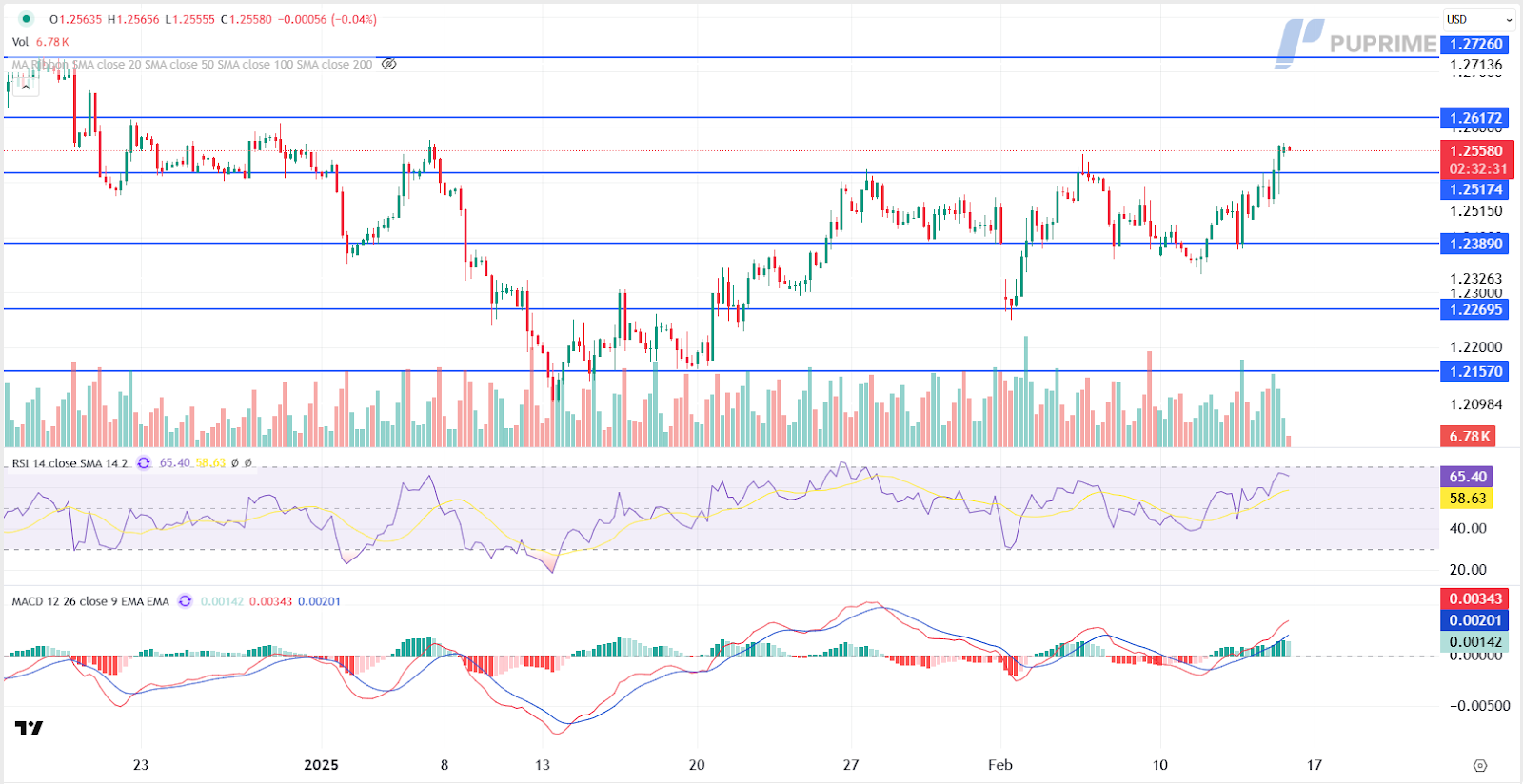This screenshot has height=784, width=1523.
Task: Click the 6.78 K volume legend value
Action: [x=52, y=42]
